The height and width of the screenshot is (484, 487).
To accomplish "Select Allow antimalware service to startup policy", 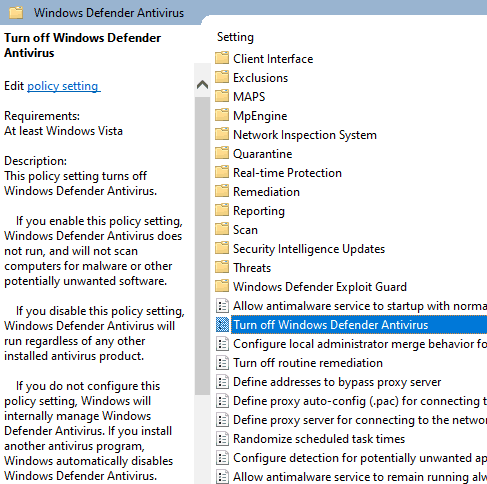I will click(x=360, y=306).
